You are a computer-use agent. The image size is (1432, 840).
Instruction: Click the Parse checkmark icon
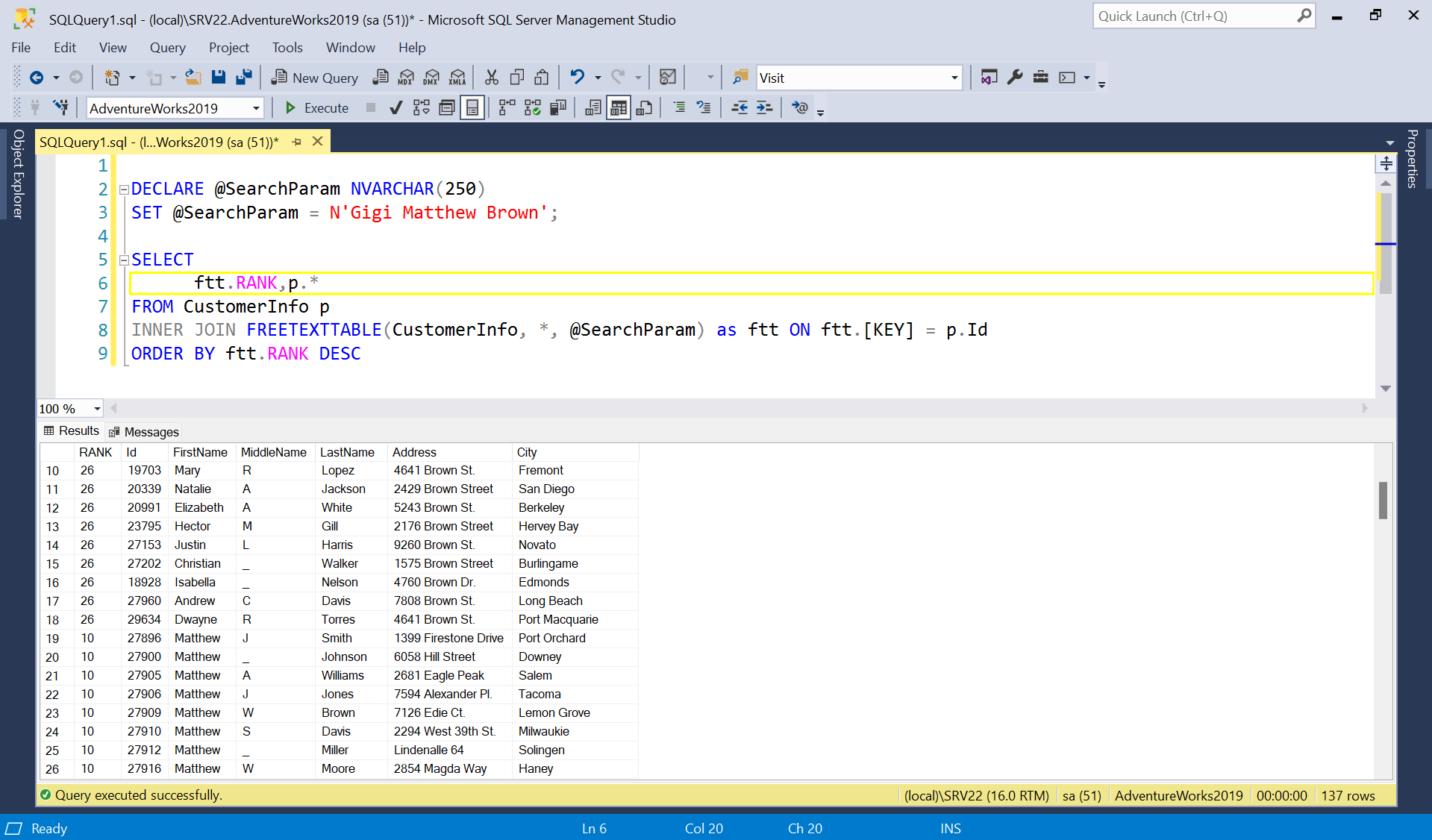(x=396, y=108)
